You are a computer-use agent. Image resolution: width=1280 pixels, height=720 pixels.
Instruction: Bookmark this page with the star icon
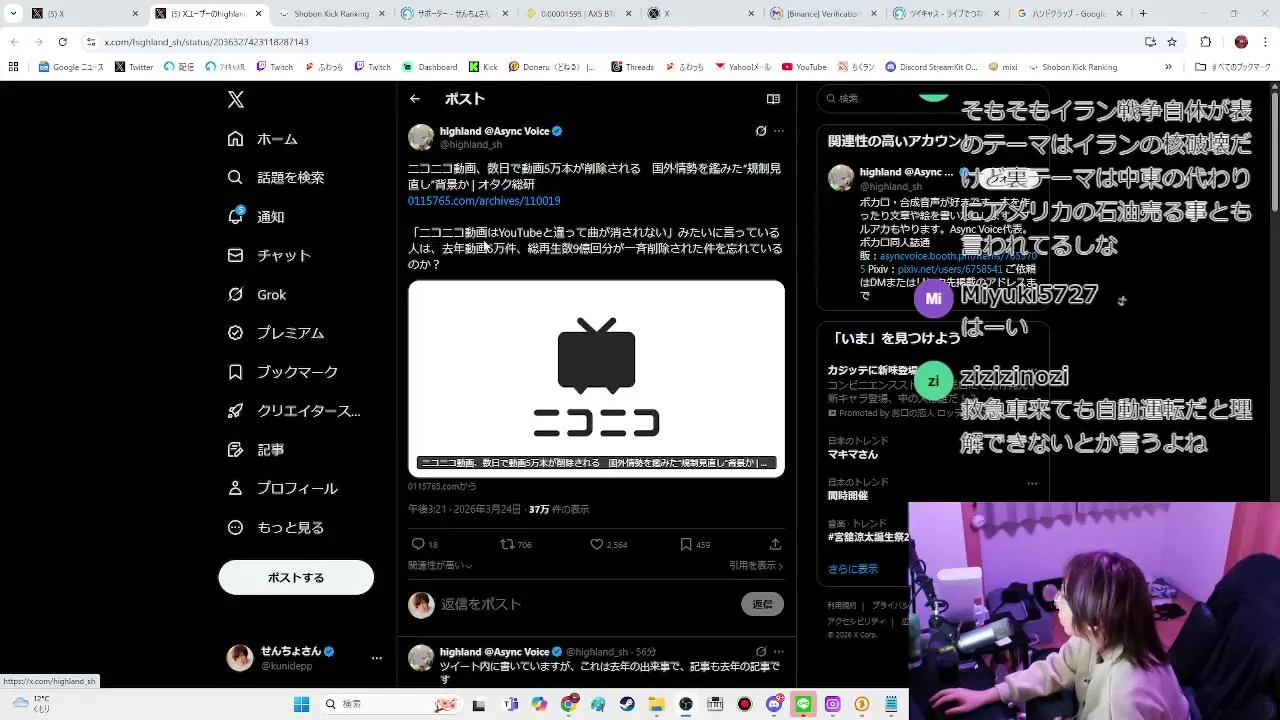pyautogui.click(x=1172, y=42)
